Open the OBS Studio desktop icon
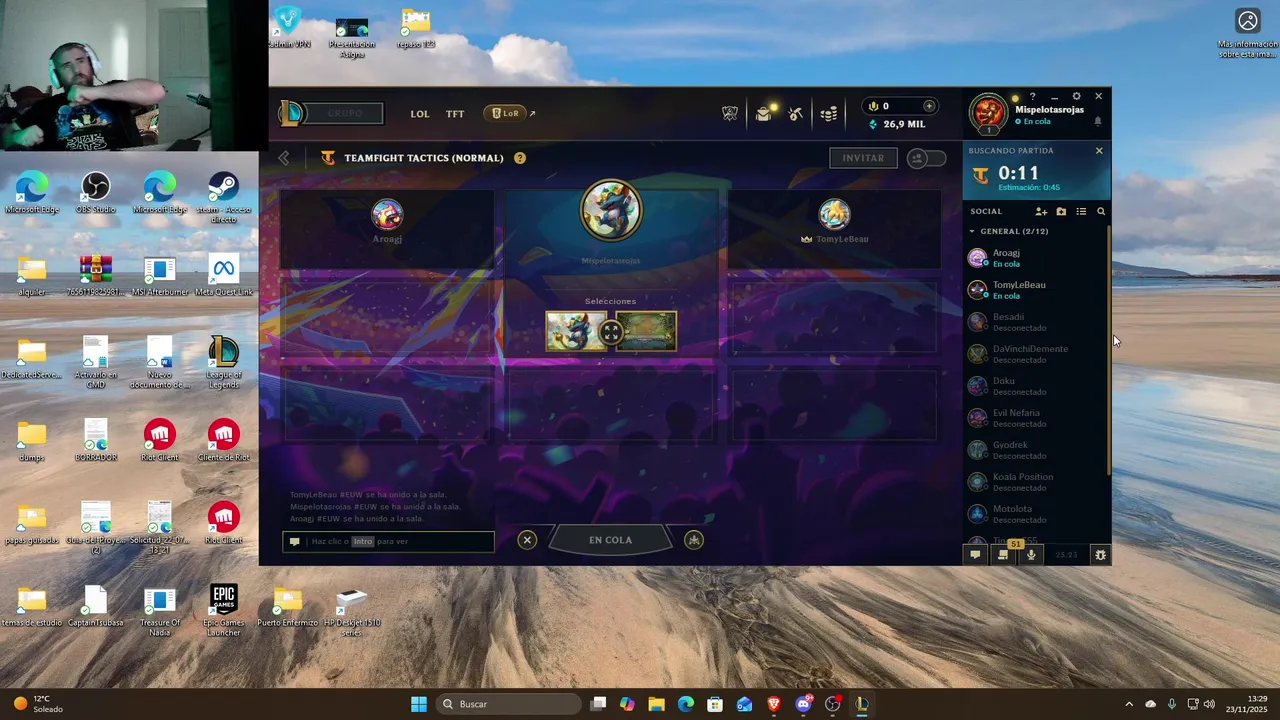The width and height of the screenshot is (1280, 720). click(x=95, y=193)
